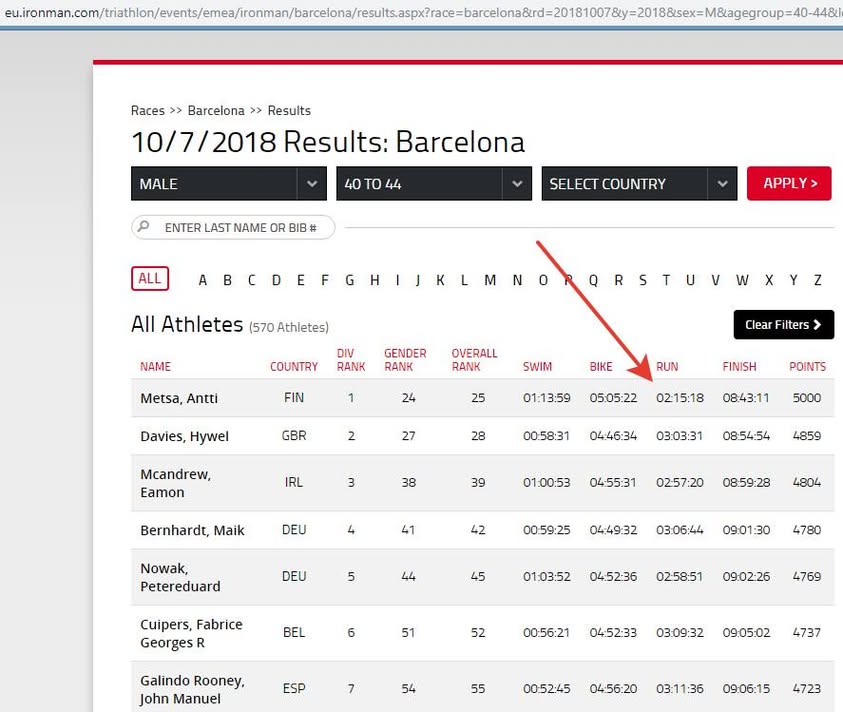Filter athletes by letter Z

(x=818, y=280)
